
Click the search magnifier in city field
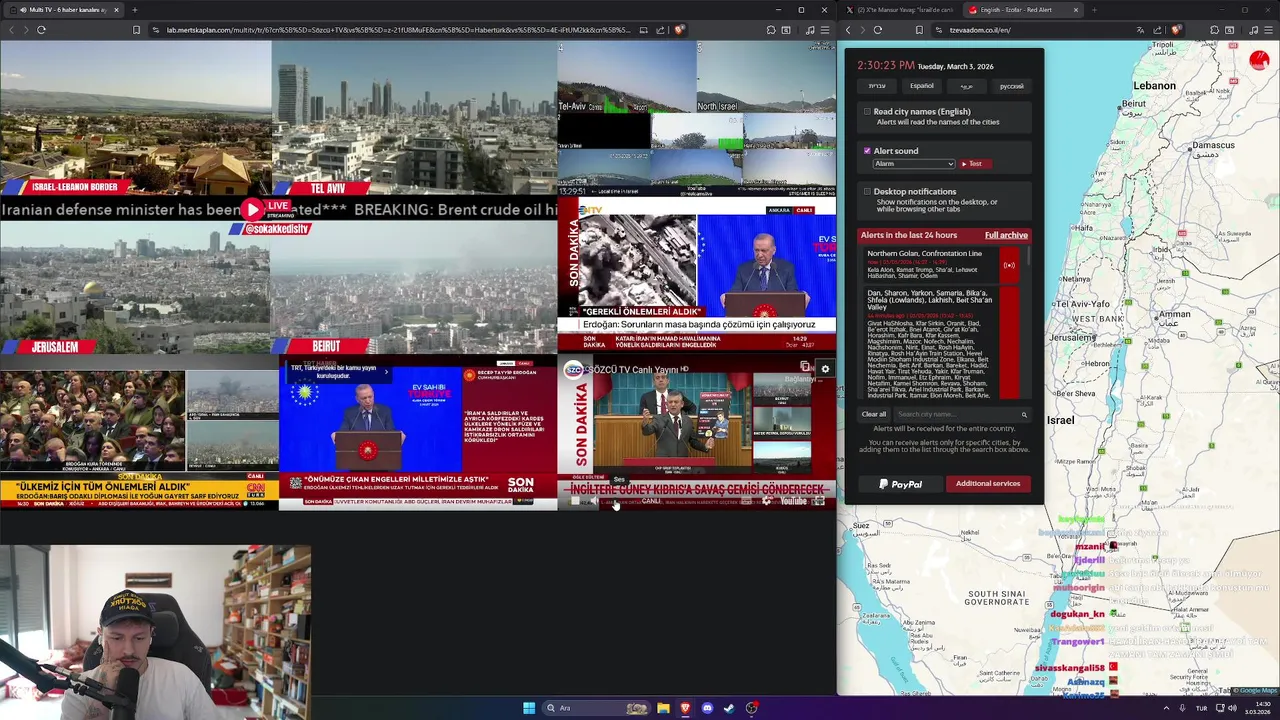click(x=1024, y=414)
